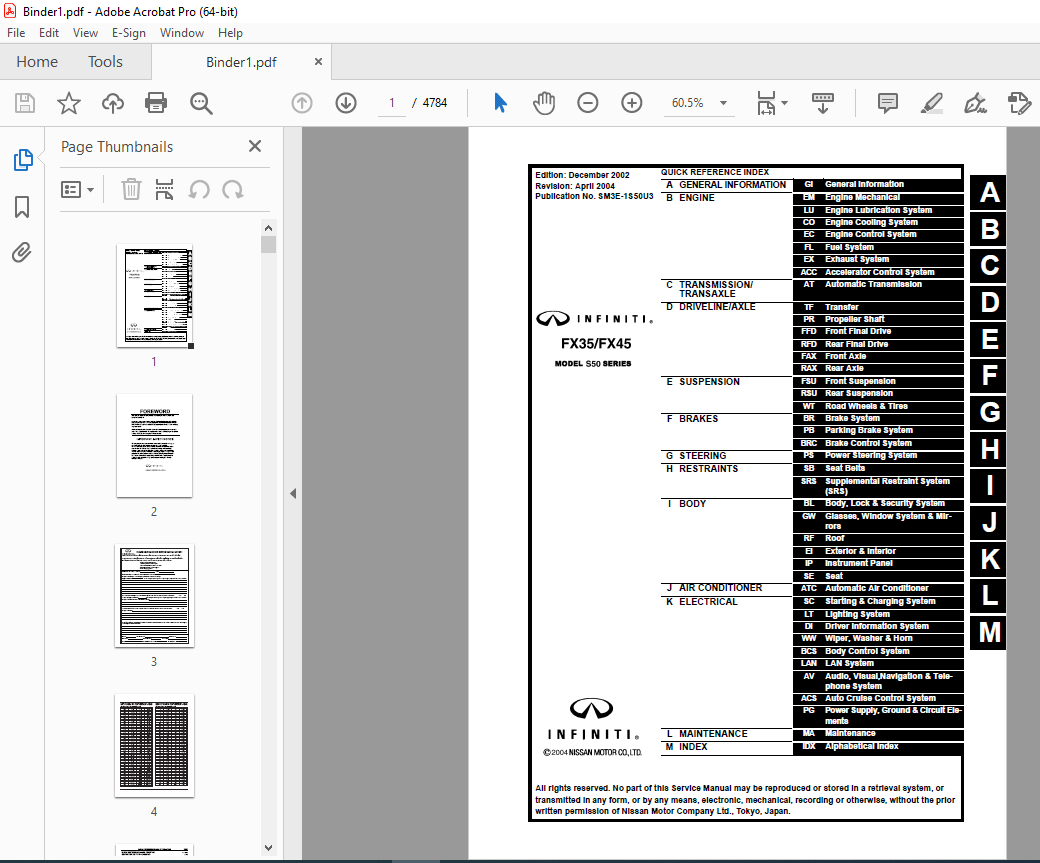1040x863 pixels.
Task: Open the File menu
Action: tap(16, 33)
